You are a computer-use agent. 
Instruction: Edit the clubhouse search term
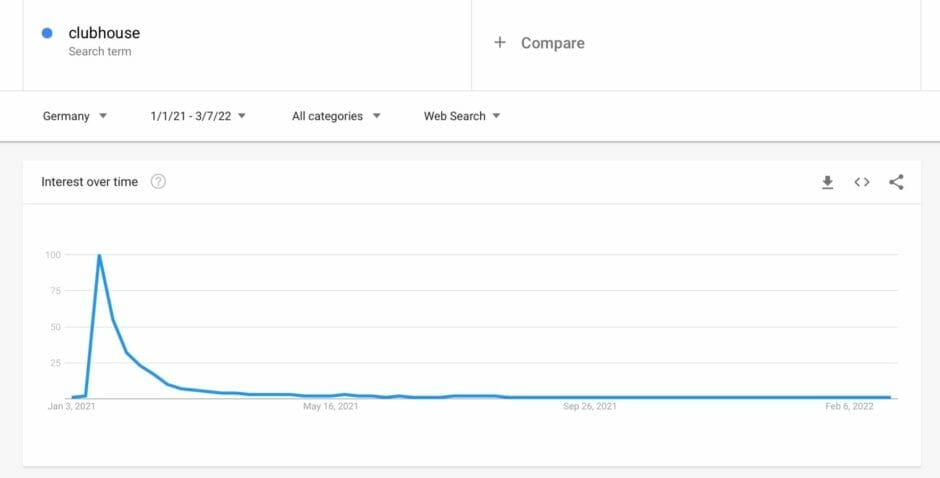[x=104, y=33]
